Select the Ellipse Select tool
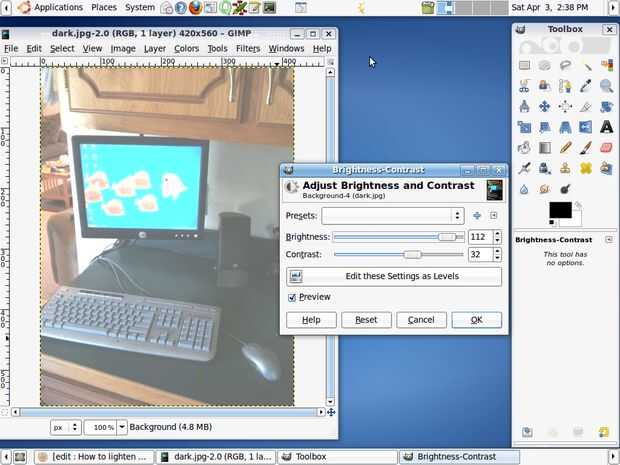Screen dimensions: 620x465 (545, 65)
